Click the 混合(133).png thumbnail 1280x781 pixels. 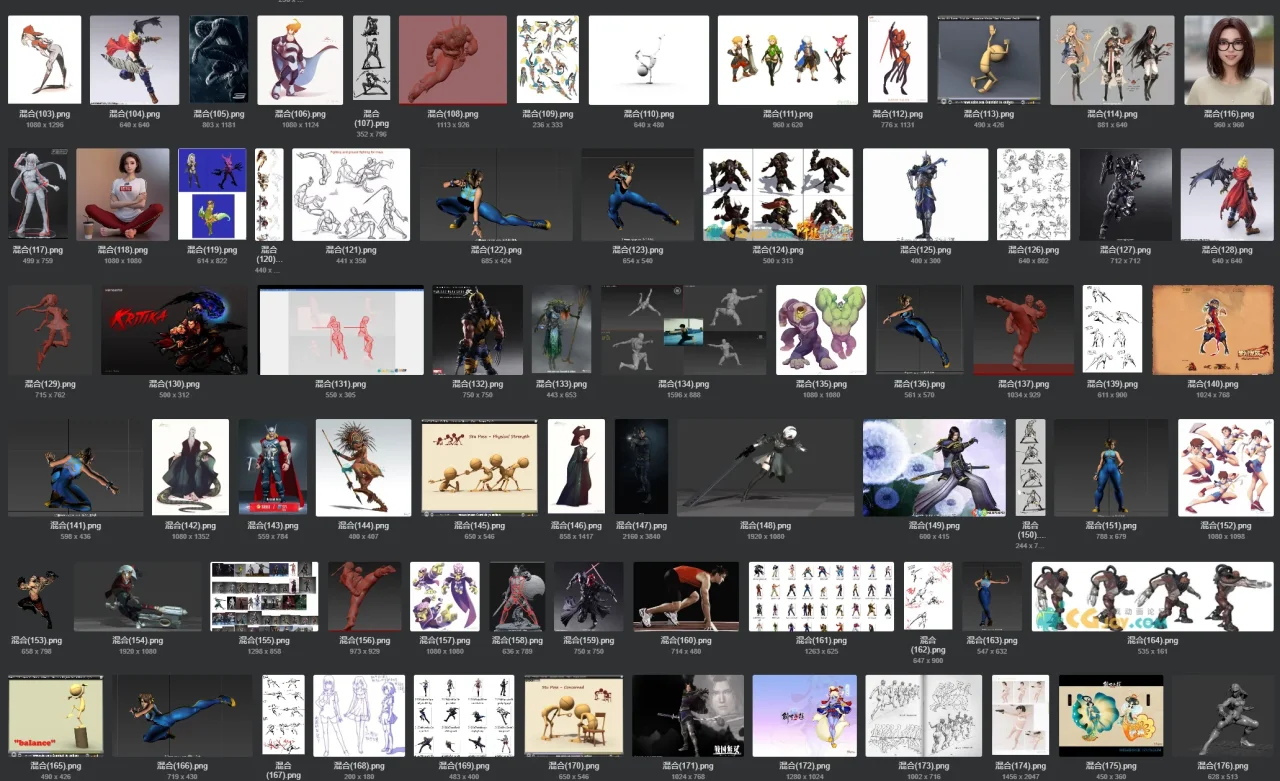click(x=562, y=330)
